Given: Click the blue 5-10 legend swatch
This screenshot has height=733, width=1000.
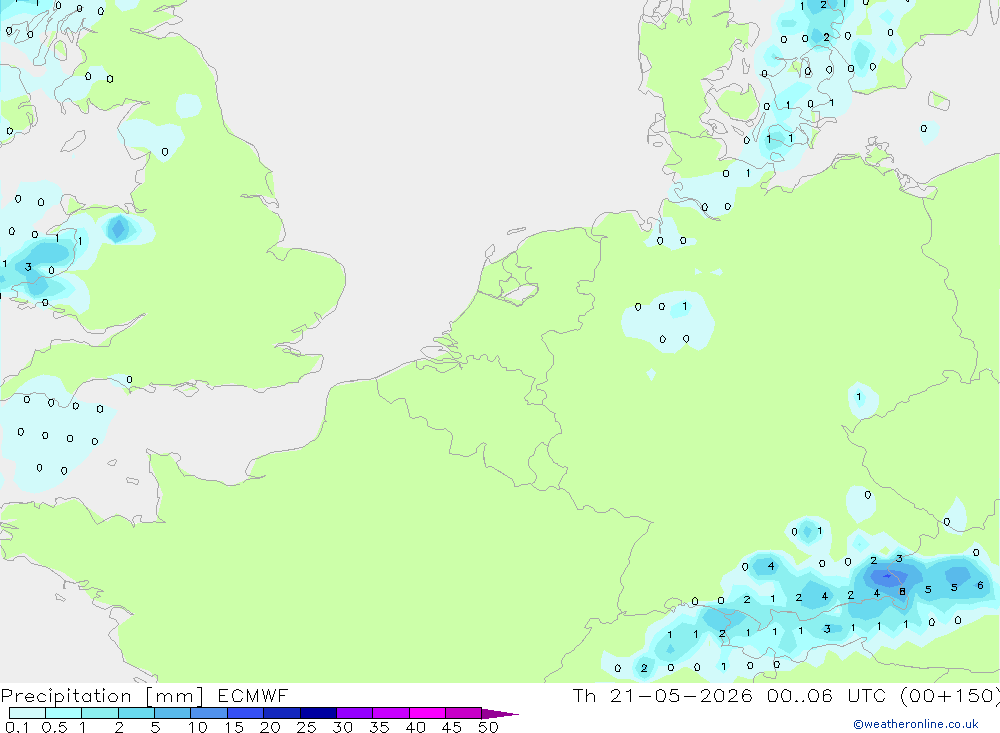Looking at the screenshot, I should point(172,713).
